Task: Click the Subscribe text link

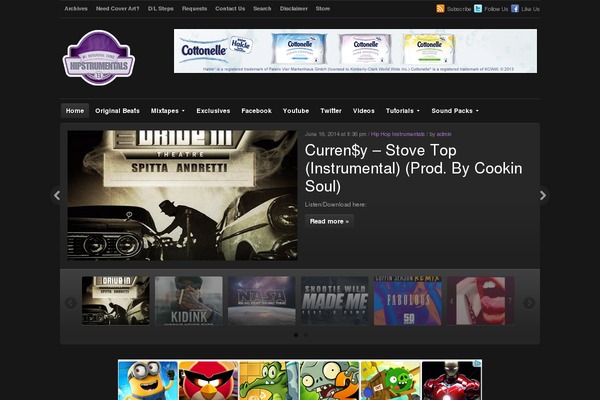Action: [x=459, y=9]
